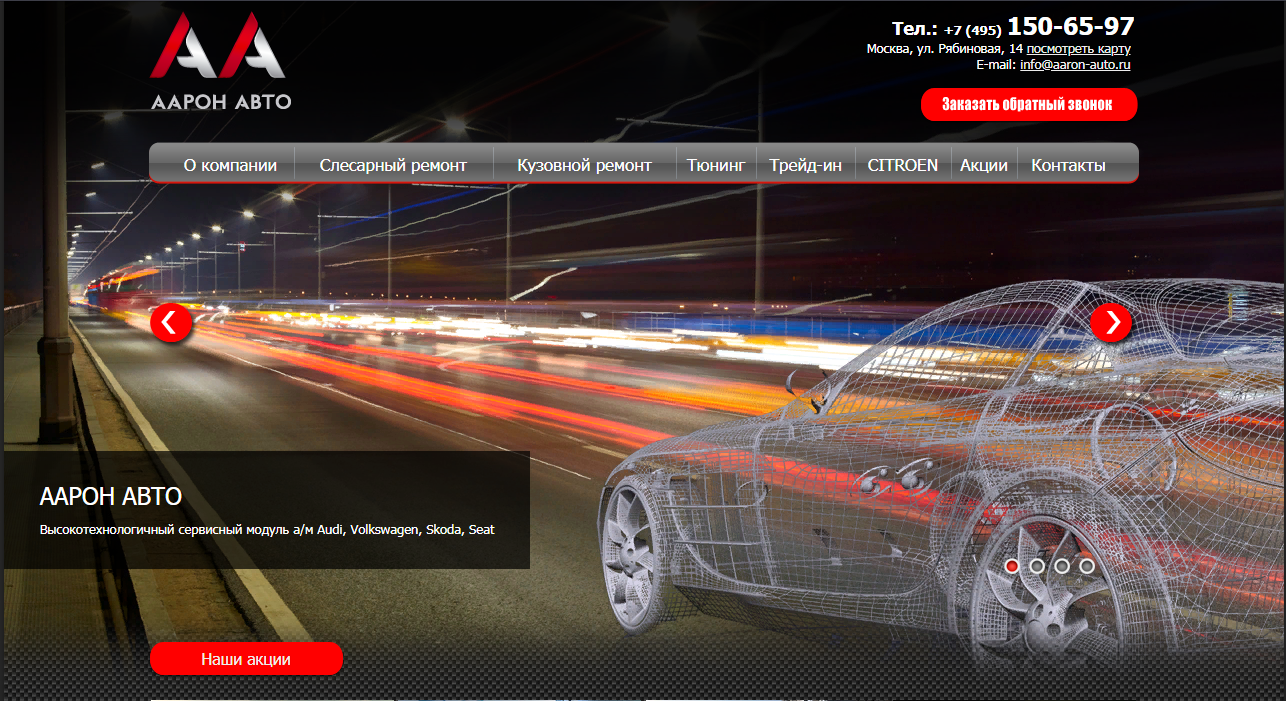The height and width of the screenshot is (701, 1286).
Task: Click the Заказать обратный звонок button
Action: point(1029,104)
